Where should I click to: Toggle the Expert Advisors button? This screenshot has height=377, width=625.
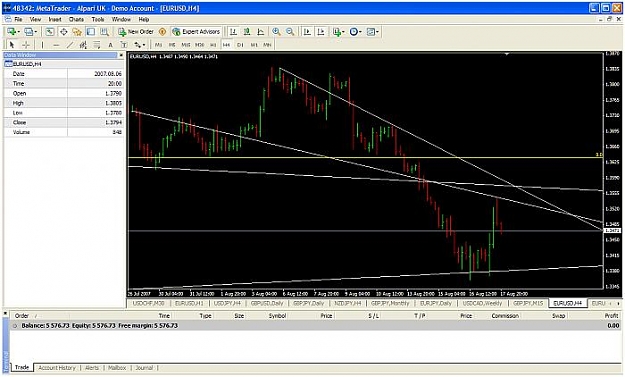coord(196,31)
